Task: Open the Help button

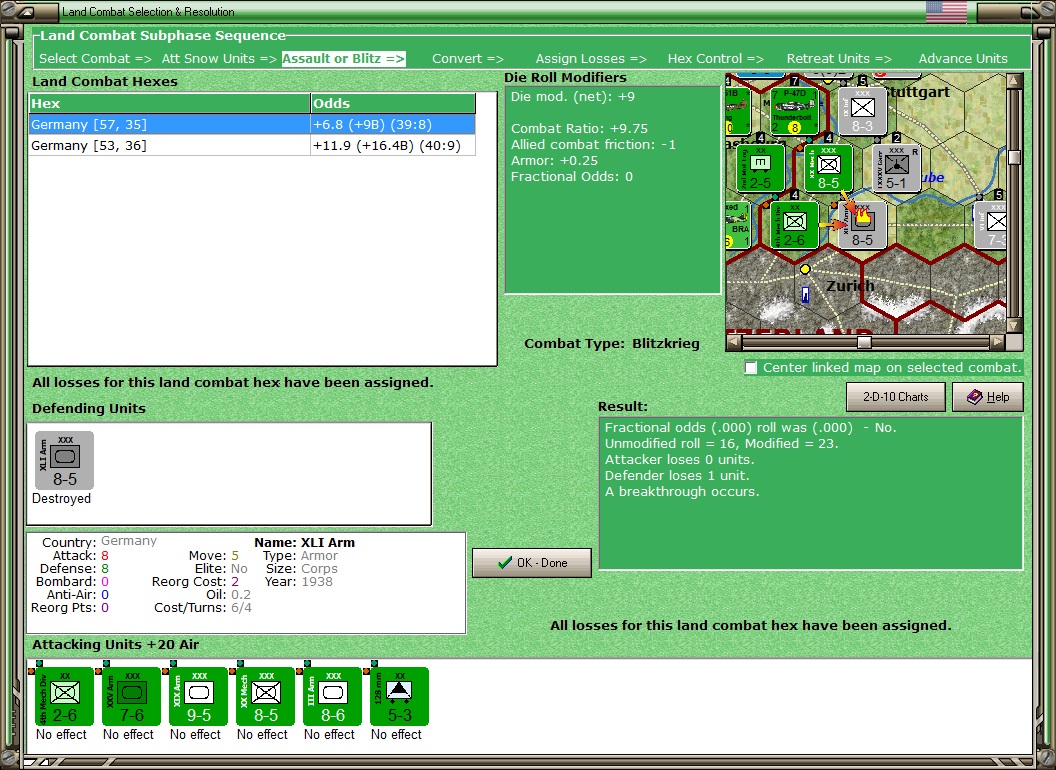Action: 988,397
